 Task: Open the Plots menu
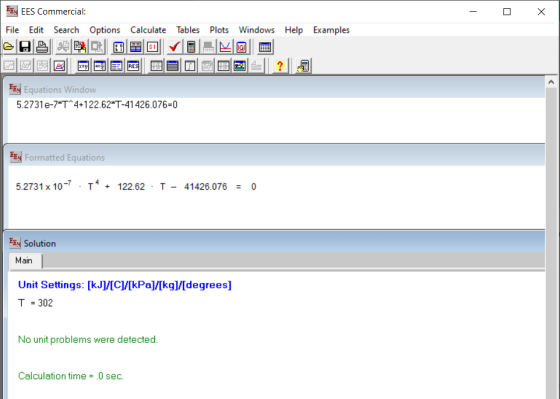[219, 30]
